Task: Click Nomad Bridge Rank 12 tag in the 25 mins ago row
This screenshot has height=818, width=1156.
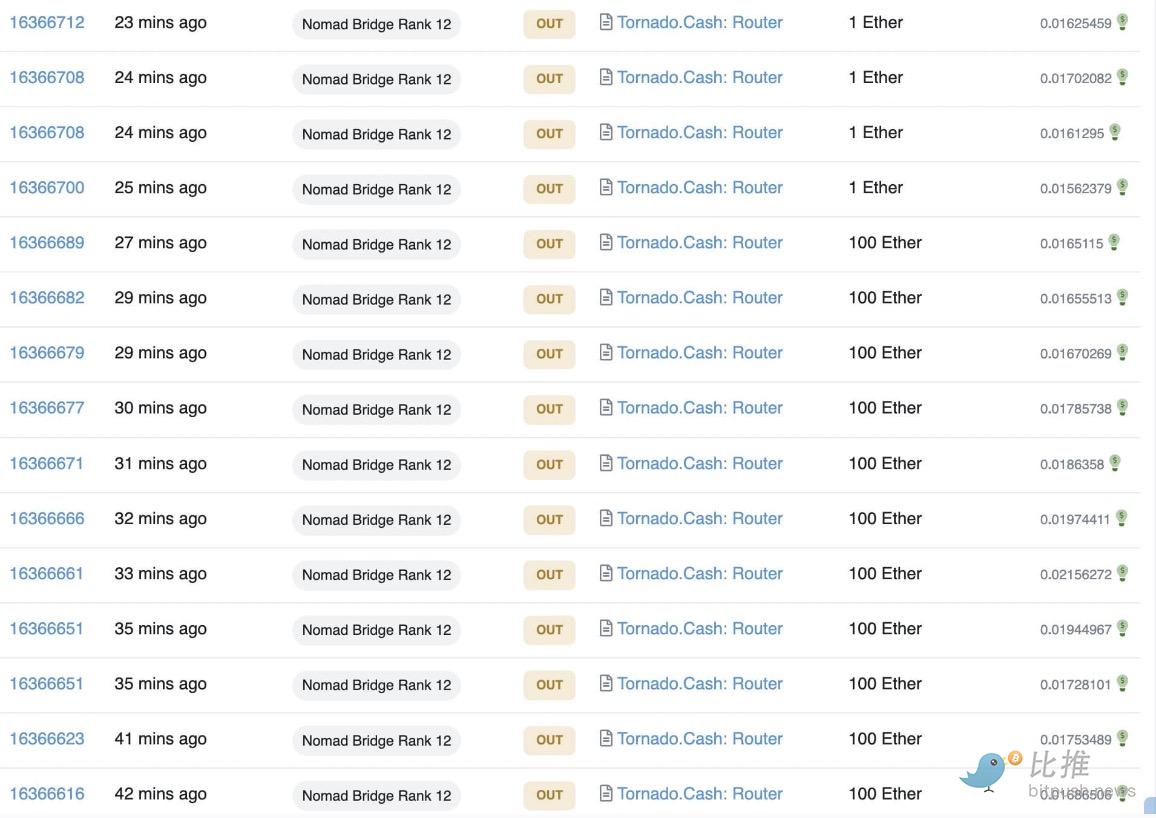Action: coord(376,189)
